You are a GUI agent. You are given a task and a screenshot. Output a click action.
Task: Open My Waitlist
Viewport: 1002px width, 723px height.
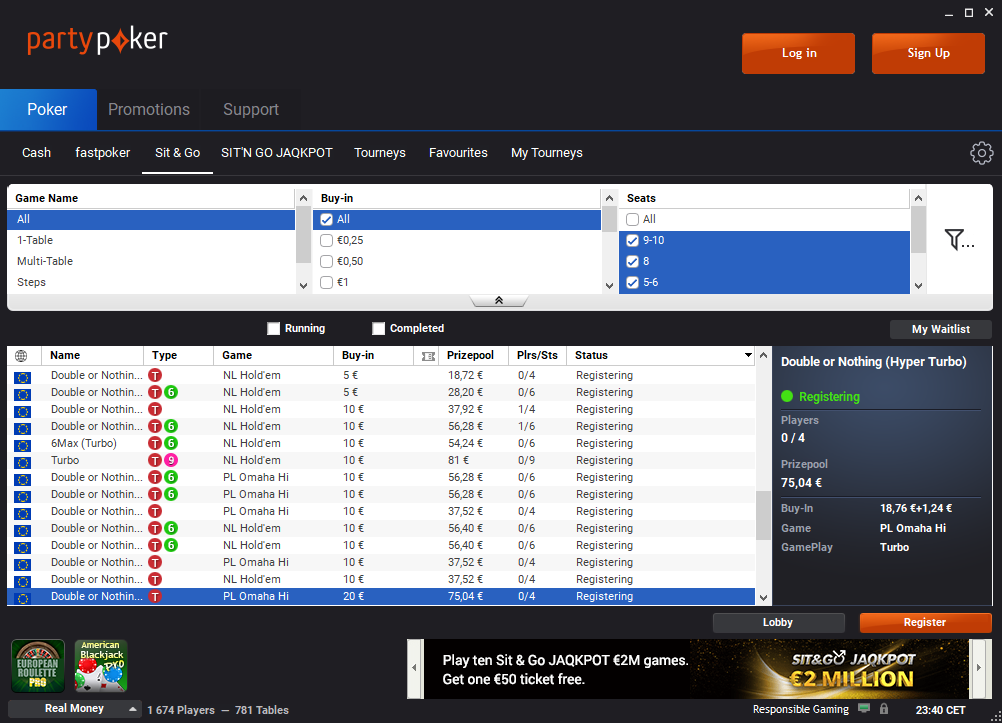coord(939,328)
